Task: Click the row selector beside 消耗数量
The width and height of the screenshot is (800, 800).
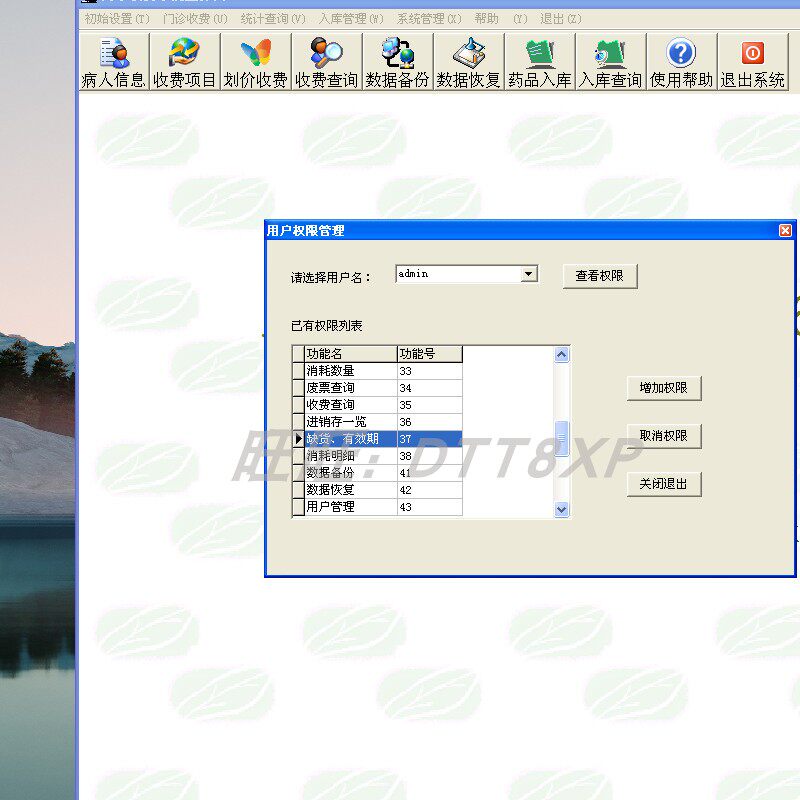Action: 298,371
